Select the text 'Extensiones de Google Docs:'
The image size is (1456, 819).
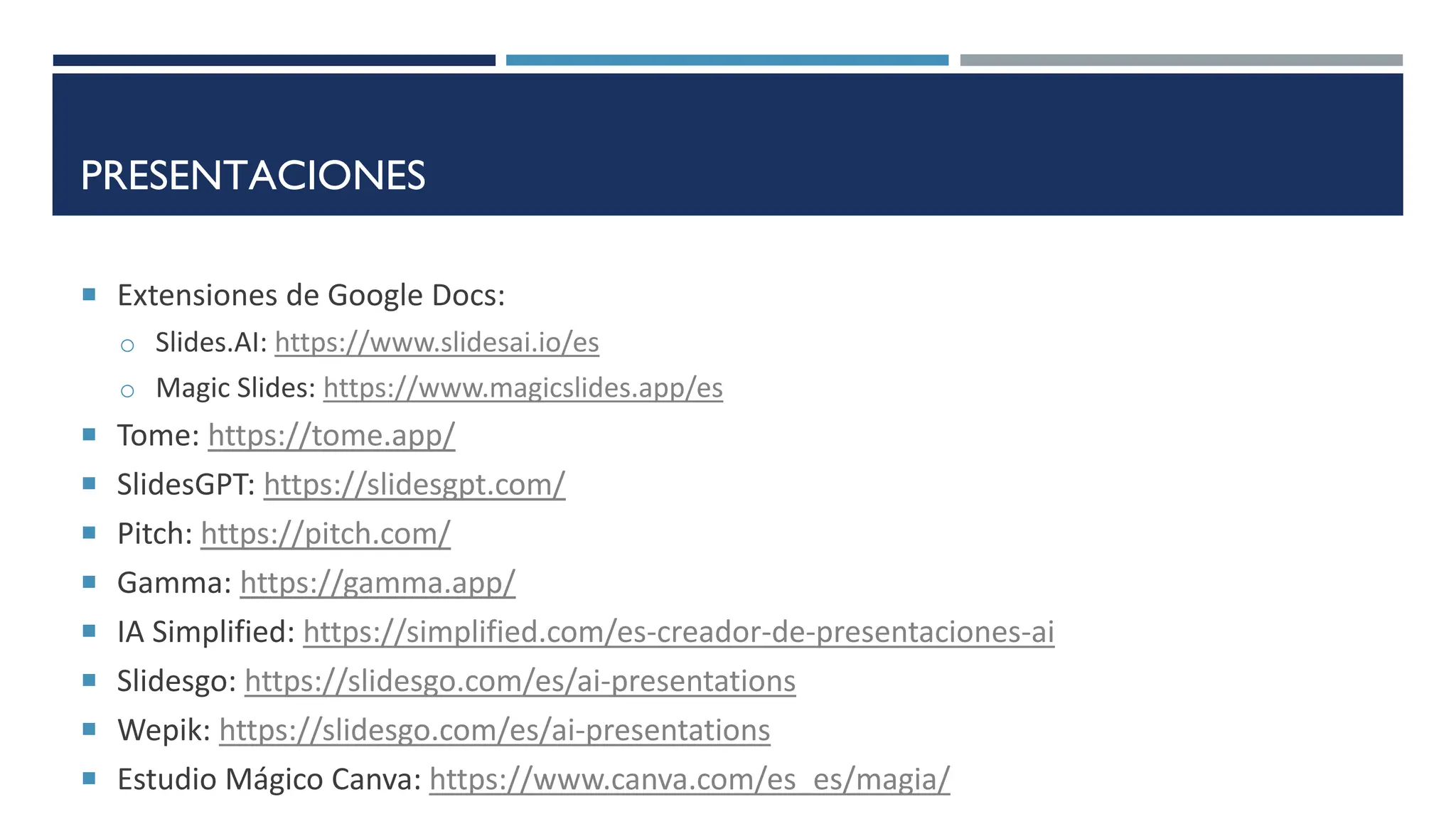pos(311,296)
